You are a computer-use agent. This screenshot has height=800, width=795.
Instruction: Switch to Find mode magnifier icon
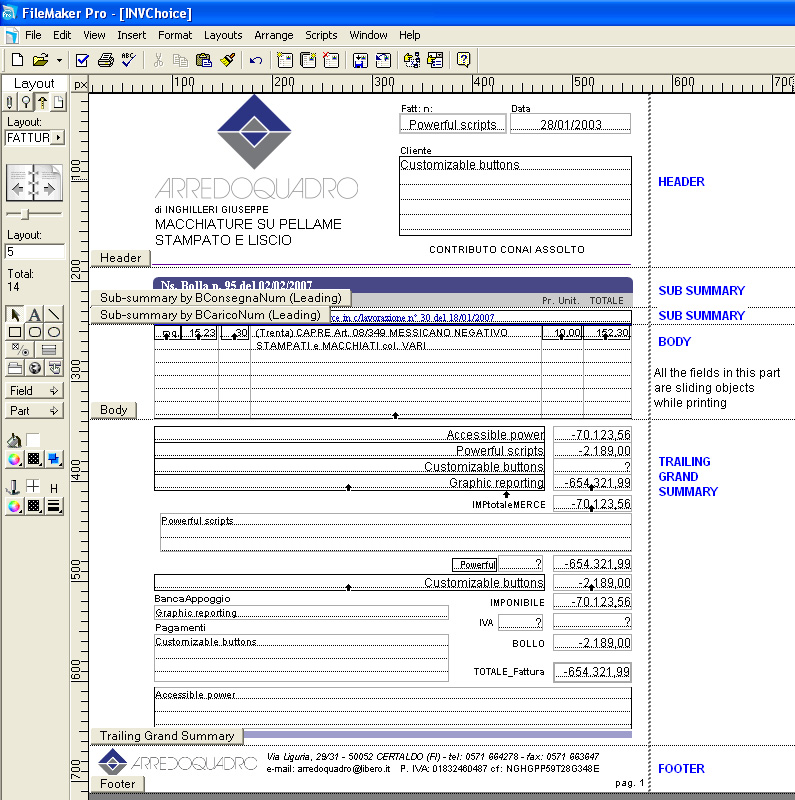coord(26,102)
